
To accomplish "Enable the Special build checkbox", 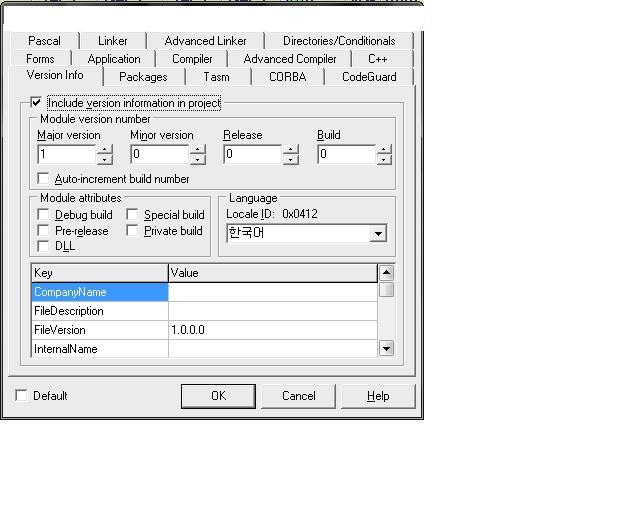I will [132, 214].
